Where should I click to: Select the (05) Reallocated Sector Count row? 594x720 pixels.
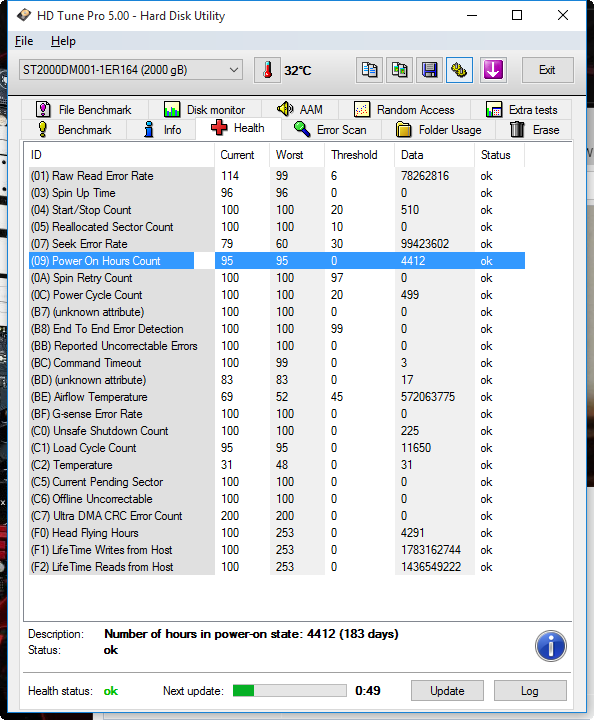[277, 227]
